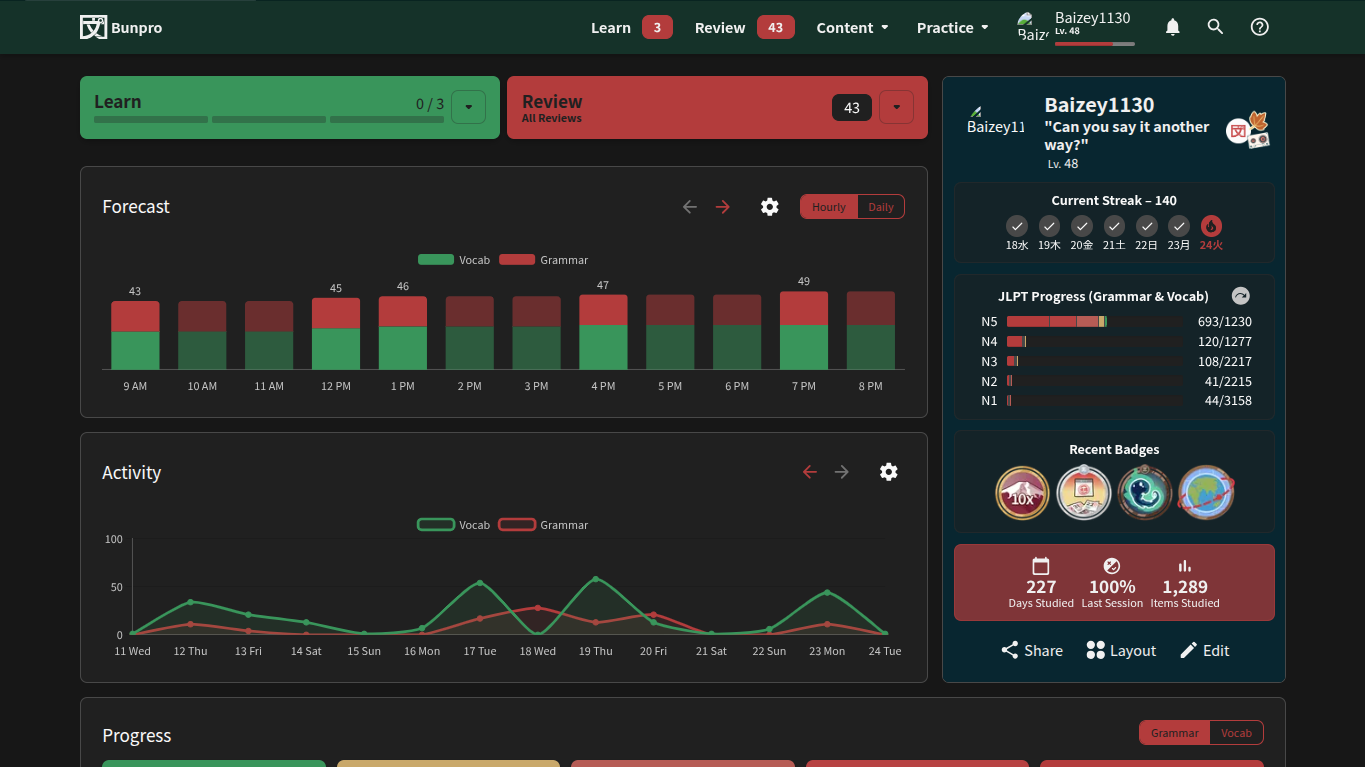Open the help question mark icon
This screenshot has width=1365, height=767.
click(x=1259, y=27)
